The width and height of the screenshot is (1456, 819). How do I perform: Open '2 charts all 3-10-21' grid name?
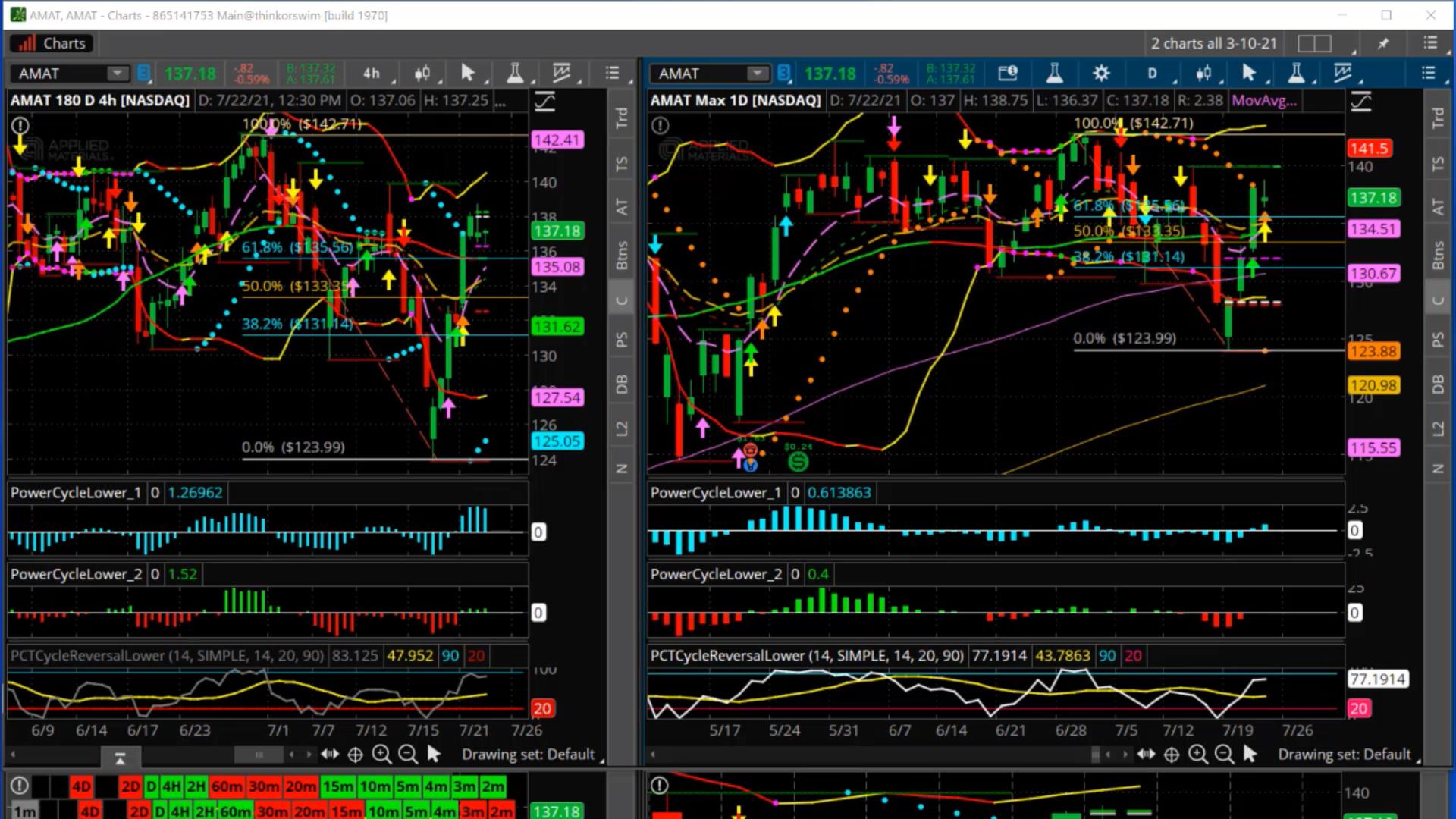click(1213, 44)
